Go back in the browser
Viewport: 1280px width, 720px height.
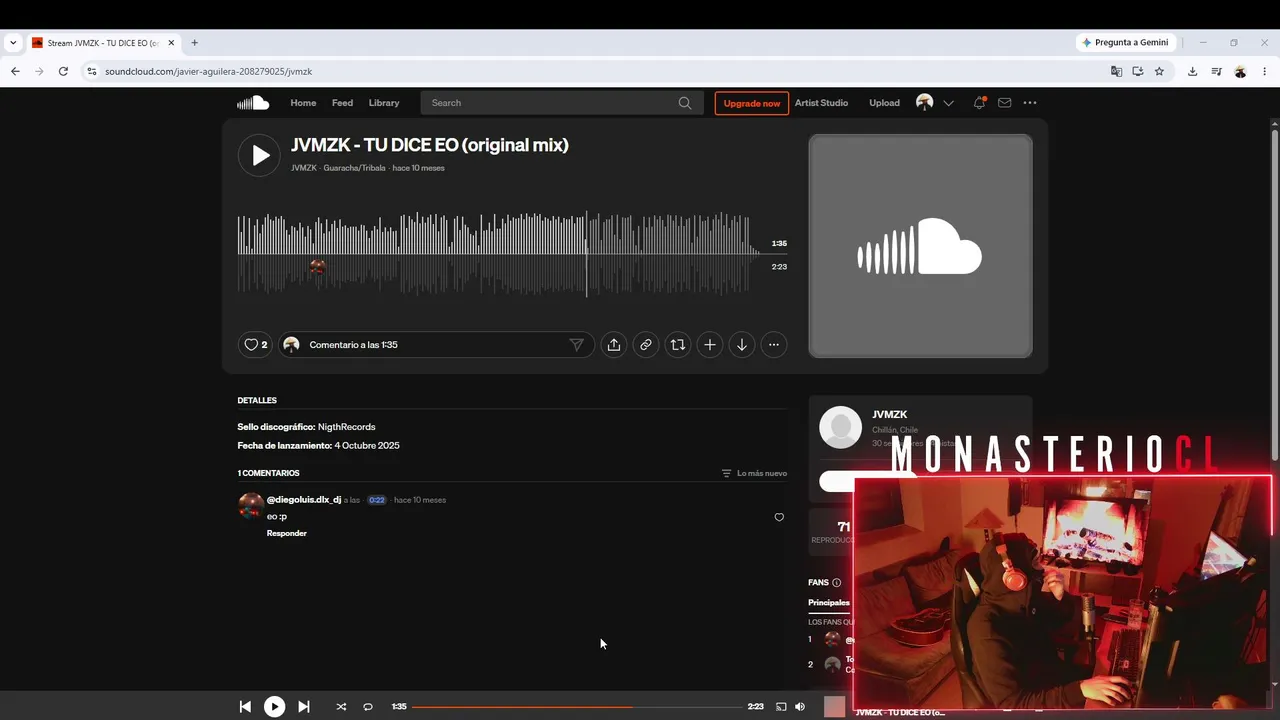15,71
